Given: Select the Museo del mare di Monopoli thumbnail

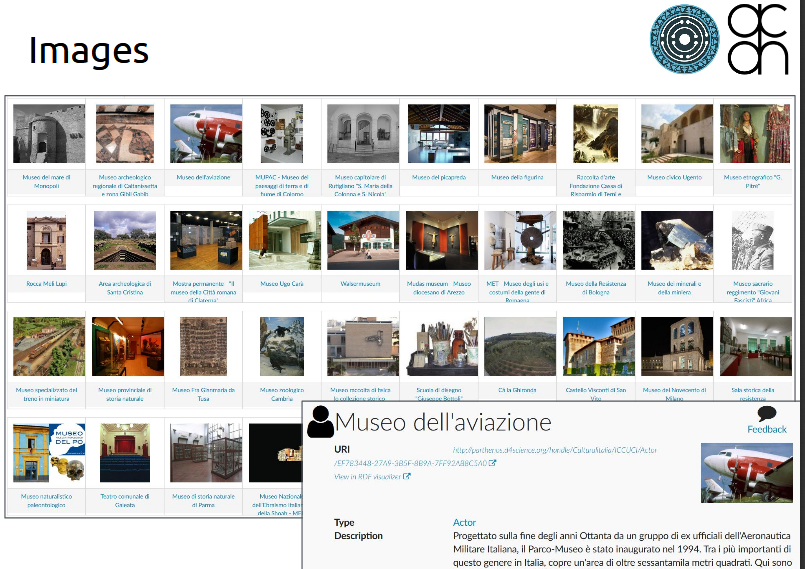Looking at the screenshot, I should coord(49,134).
